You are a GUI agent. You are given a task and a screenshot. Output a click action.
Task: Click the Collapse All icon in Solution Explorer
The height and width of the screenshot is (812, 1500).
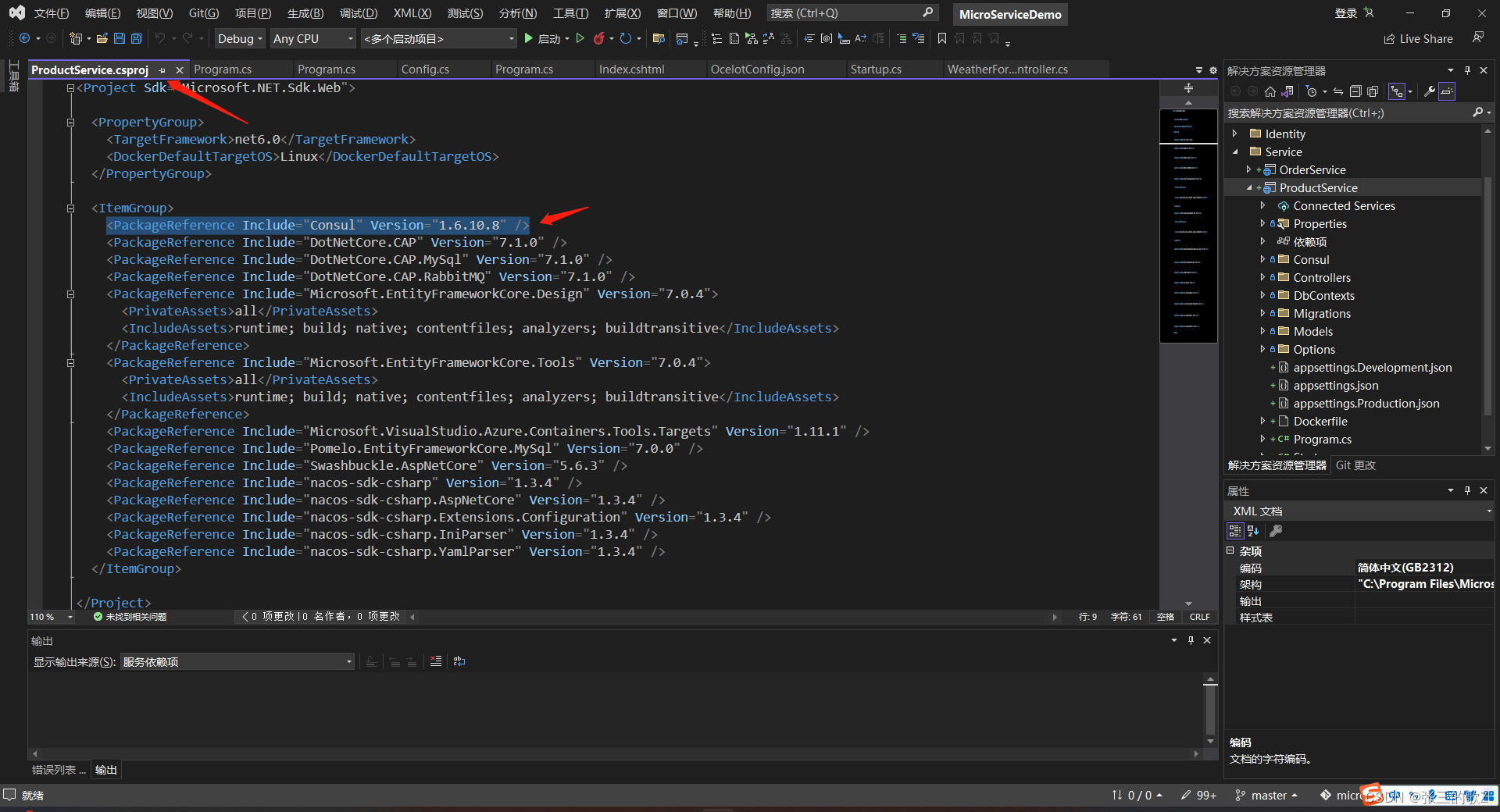pyautogui.click(x=1355, y=91)
